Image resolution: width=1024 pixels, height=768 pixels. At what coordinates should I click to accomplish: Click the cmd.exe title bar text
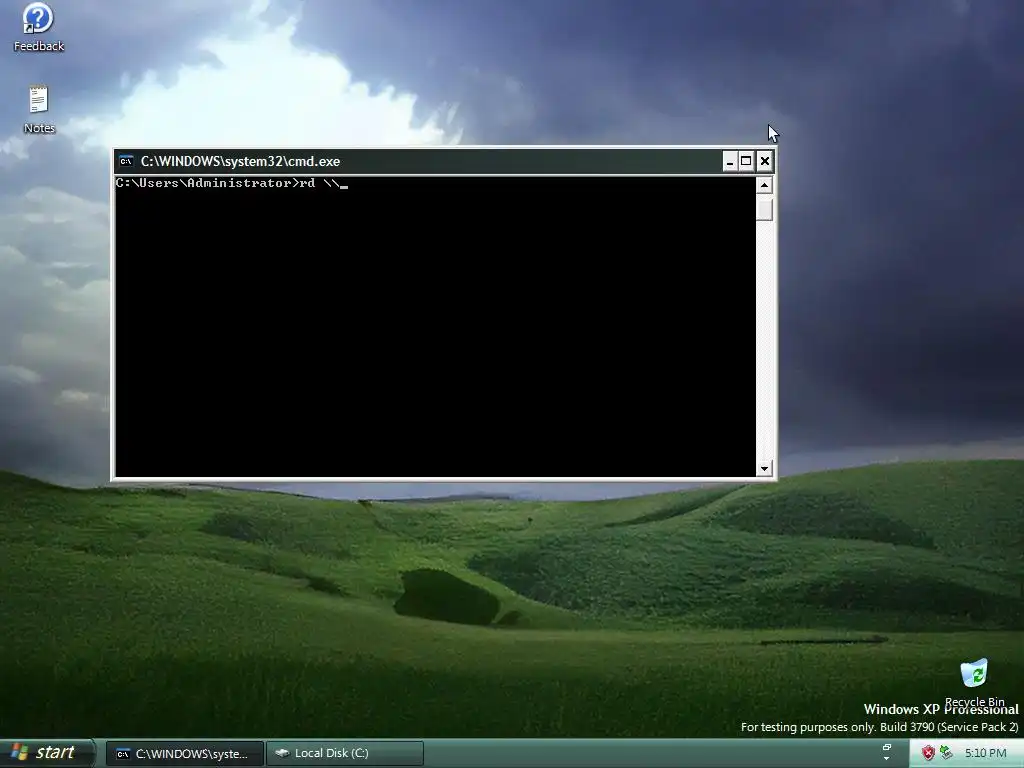point(240,161)
